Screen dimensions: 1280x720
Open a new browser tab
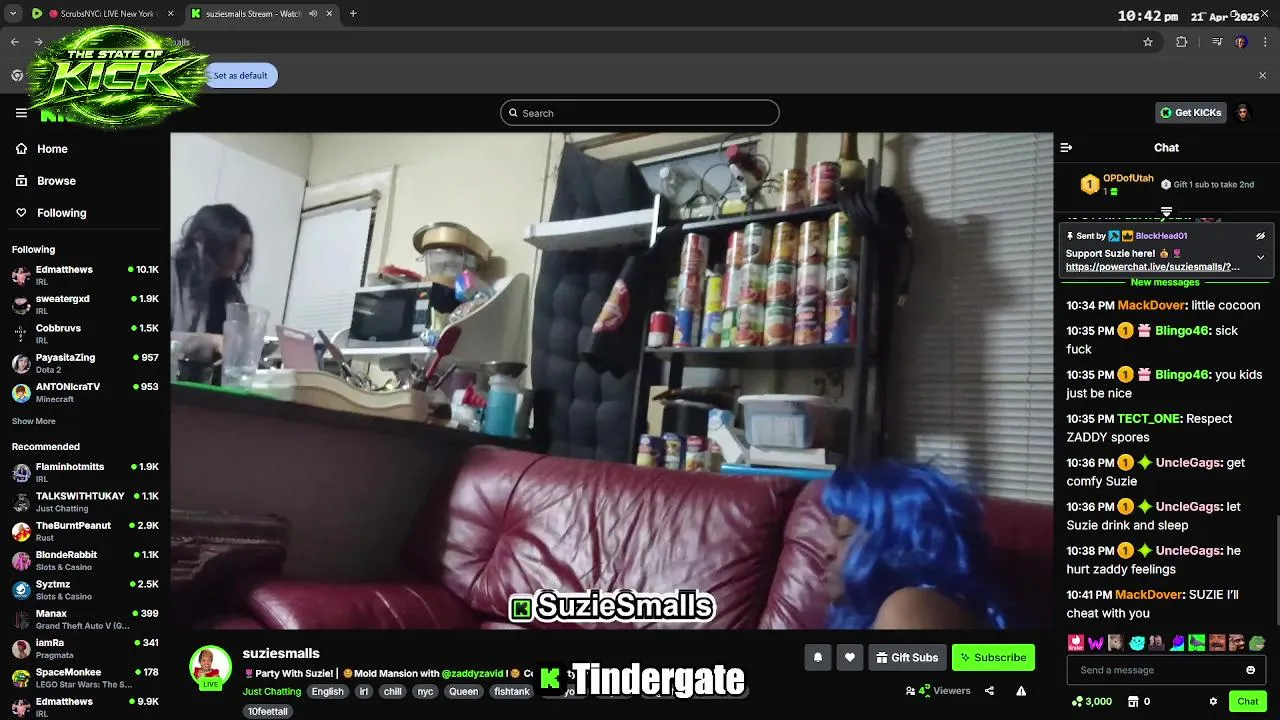353,14
